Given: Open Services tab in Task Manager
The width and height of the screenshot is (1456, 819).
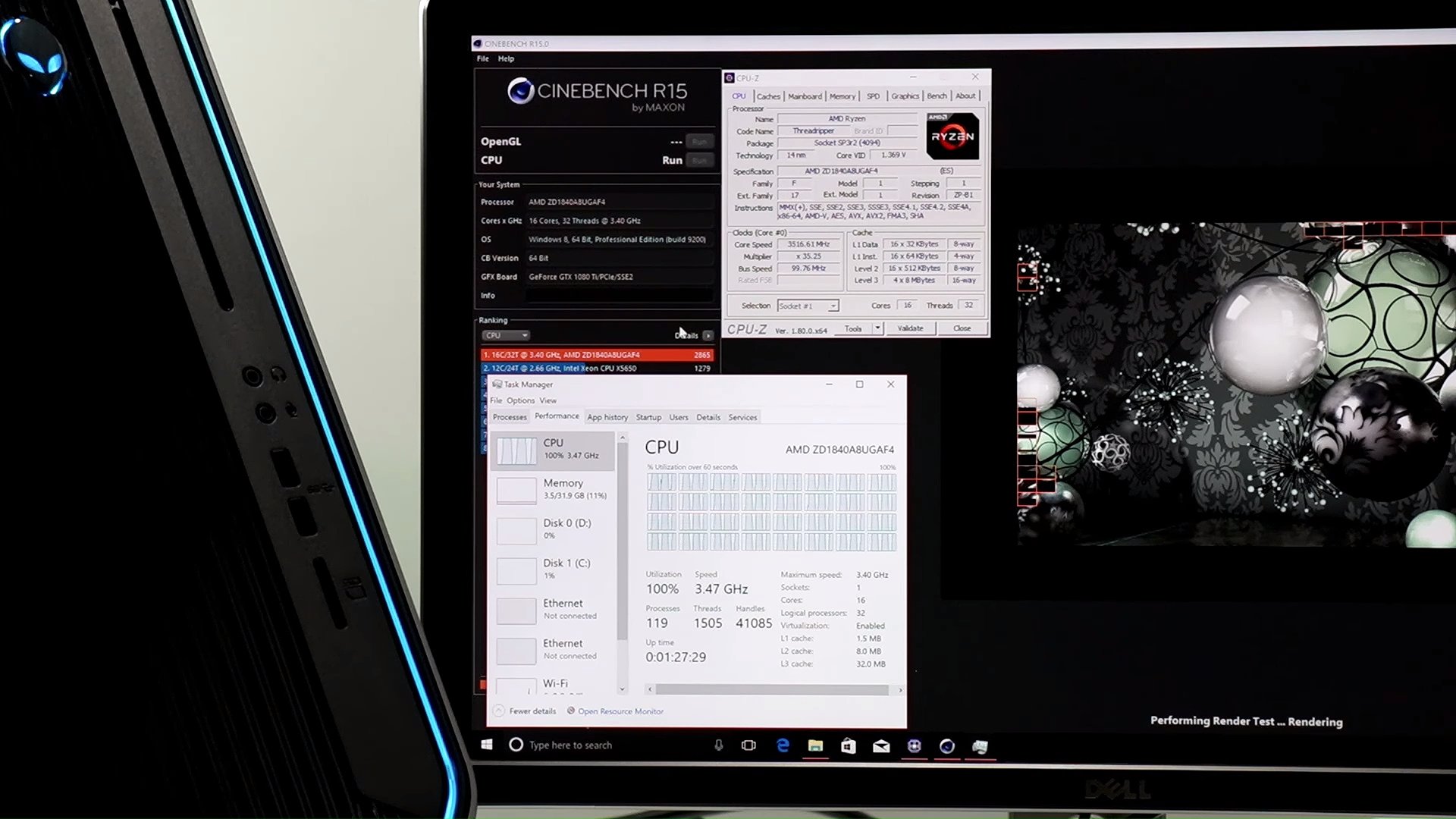Looking at the screenshot, I should (742, 417).
